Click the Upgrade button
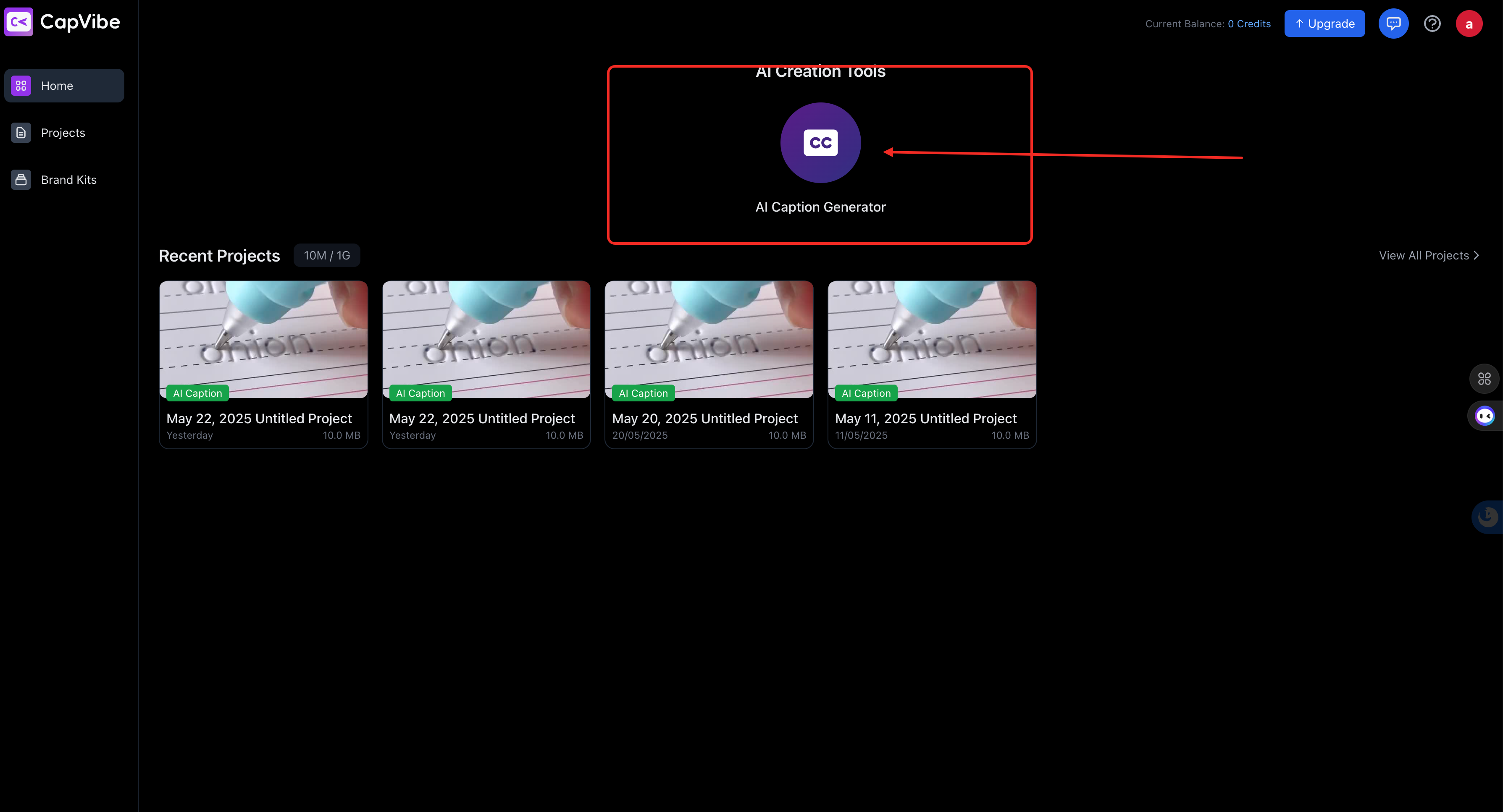Screen dimensions: 1503x812 coord(1324,24)
